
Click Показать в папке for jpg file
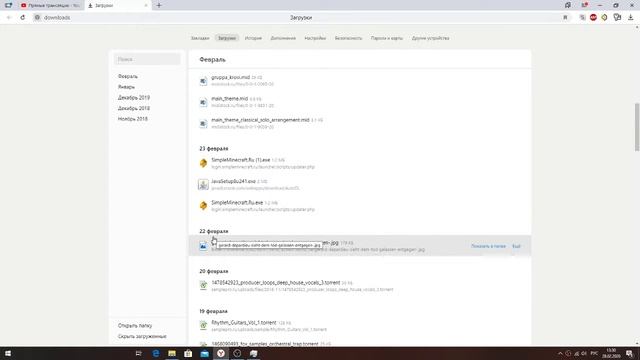pos(488,246)
